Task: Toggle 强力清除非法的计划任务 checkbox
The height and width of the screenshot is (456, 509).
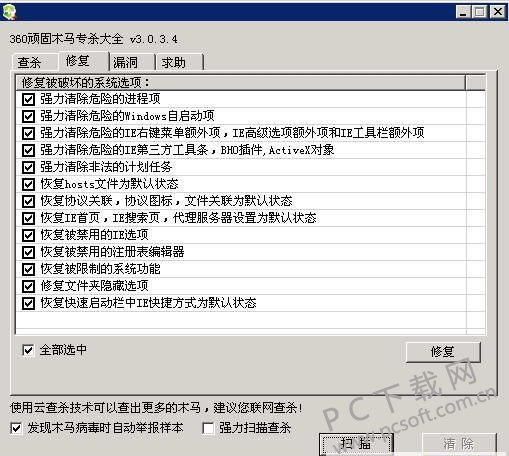Action: 28,167
